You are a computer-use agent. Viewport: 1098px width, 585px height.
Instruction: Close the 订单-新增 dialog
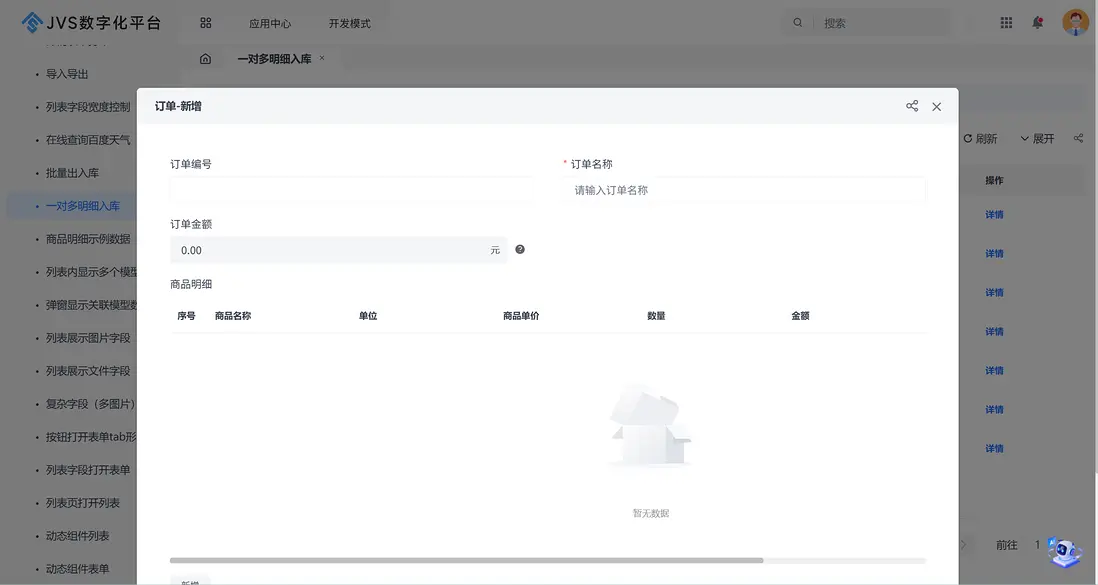936,106
